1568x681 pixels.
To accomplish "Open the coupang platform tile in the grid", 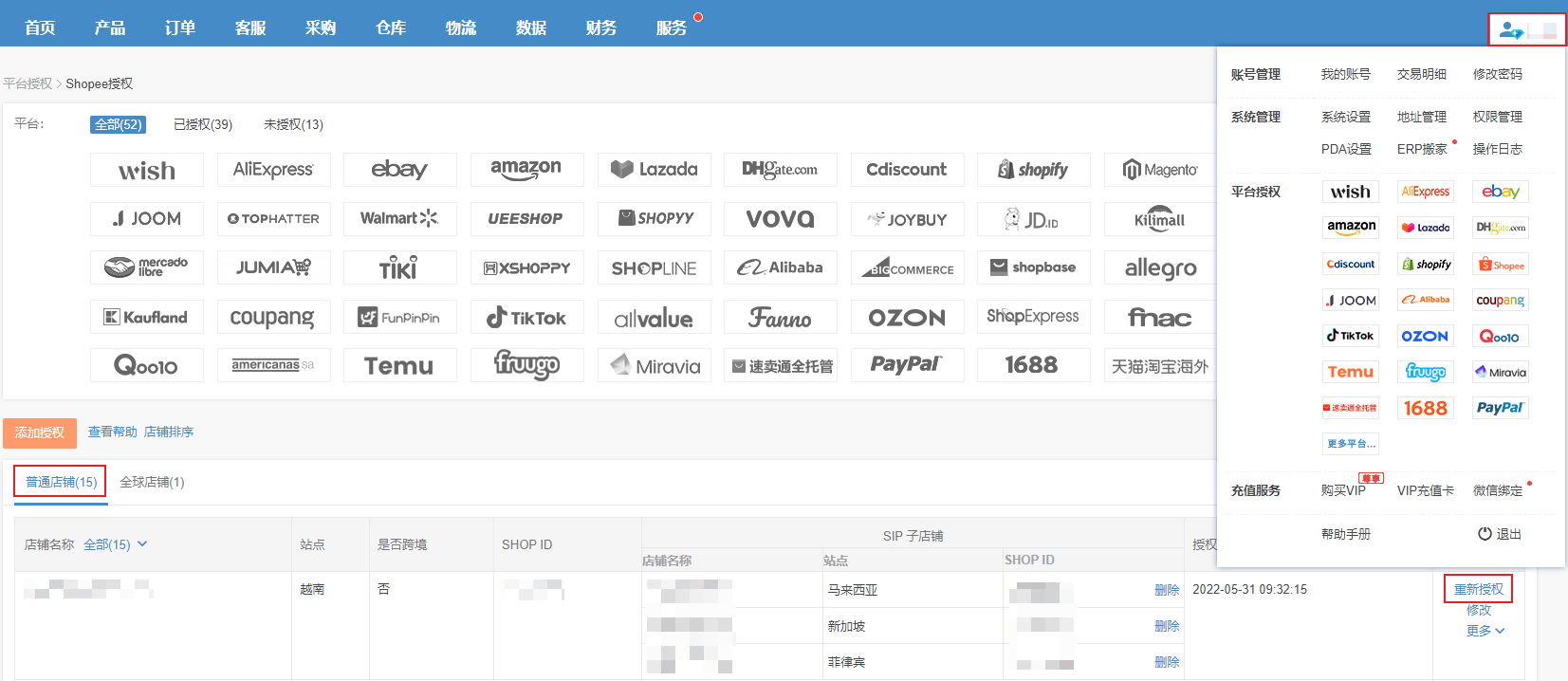I will click(273, 317).
